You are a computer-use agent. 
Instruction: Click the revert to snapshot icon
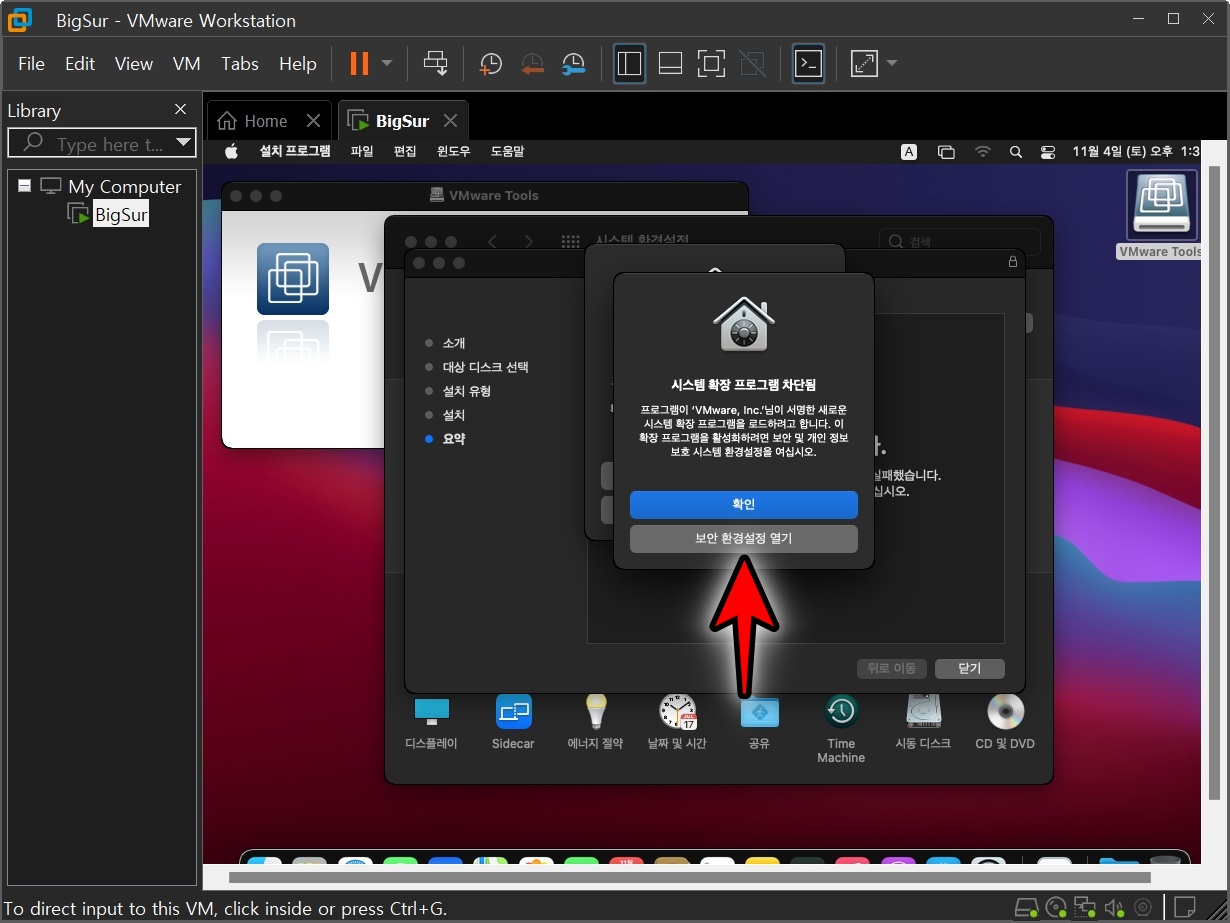click(x=532, y=64)
